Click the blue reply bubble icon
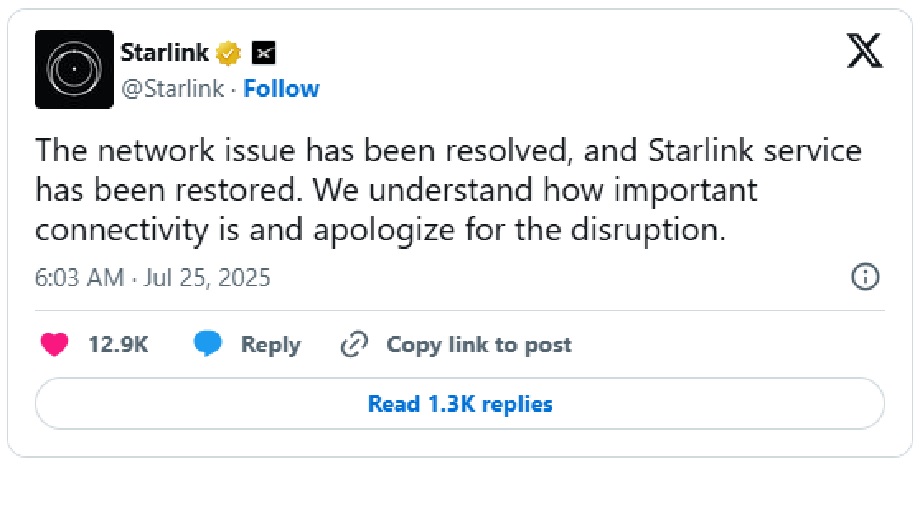This screenshot has height=518, width=920. point(208,345)
